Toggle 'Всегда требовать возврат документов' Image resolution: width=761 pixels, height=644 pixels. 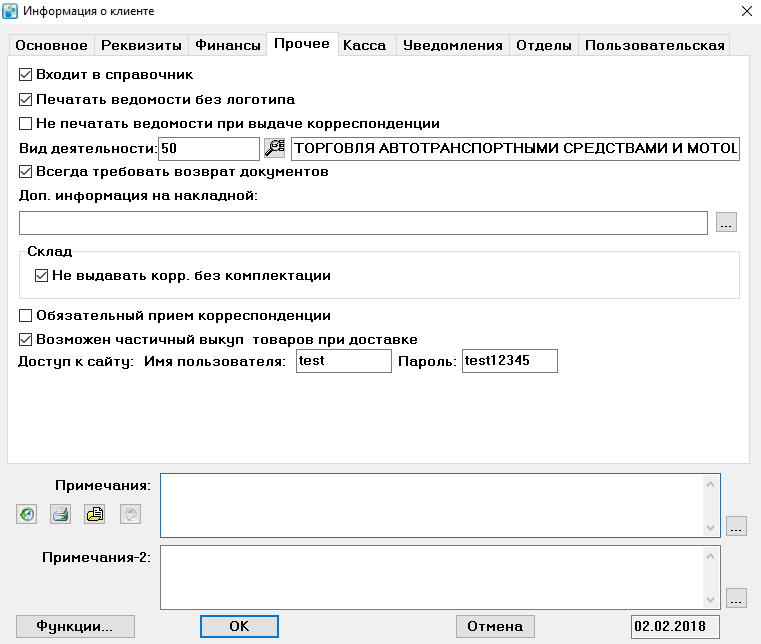[x=25, y=171]
